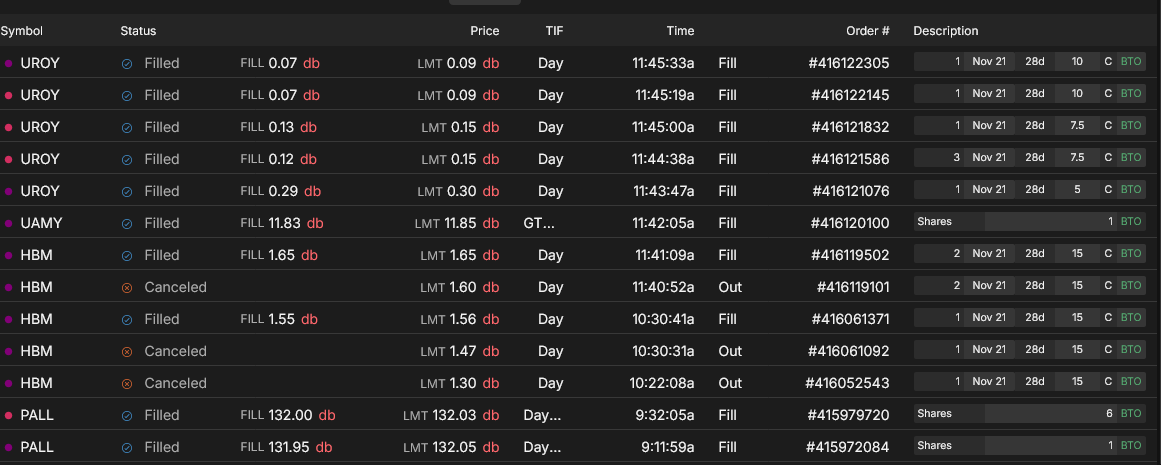Click Filled check icon for order #416122305

127,63
